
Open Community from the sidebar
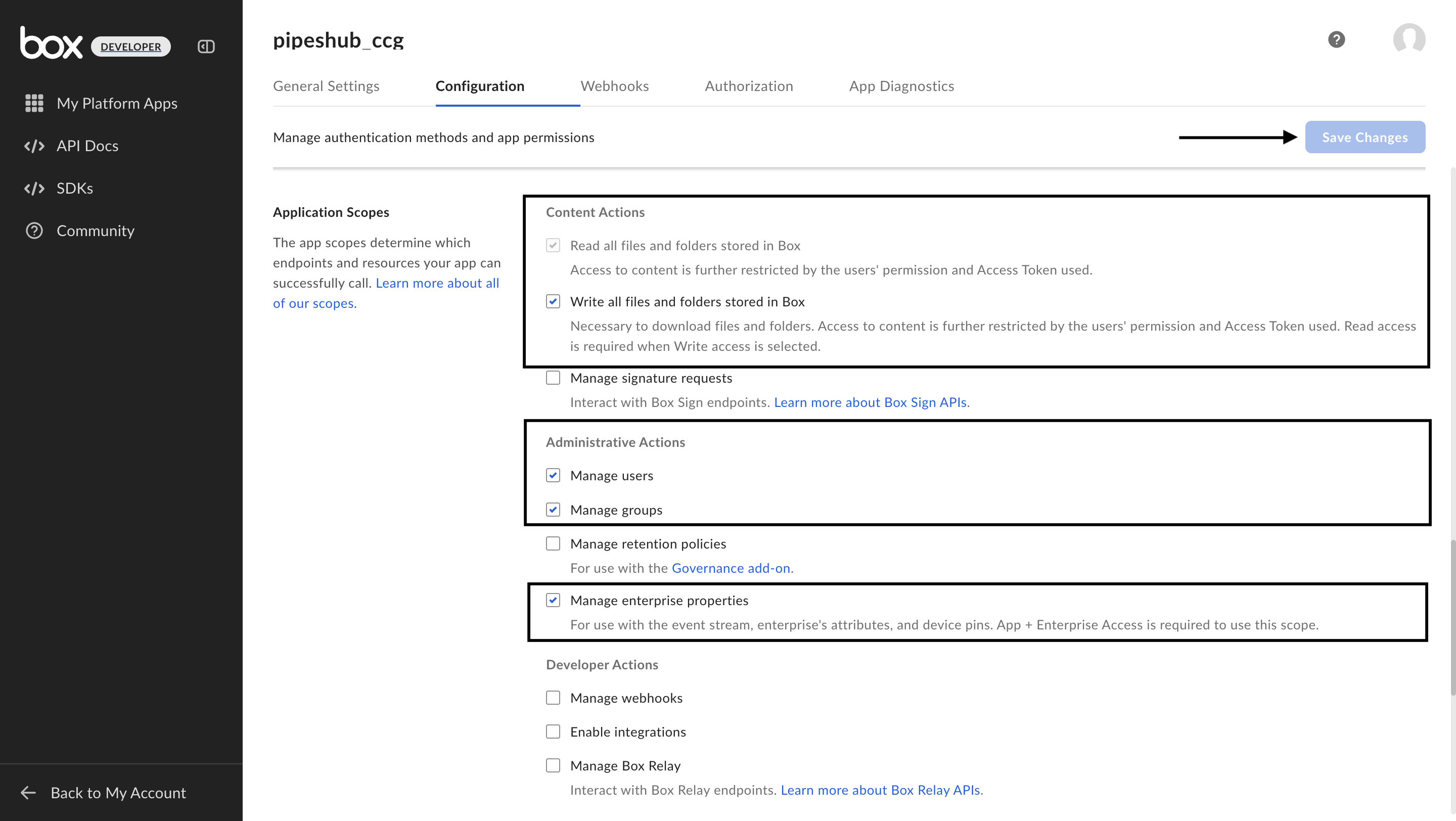95,231
